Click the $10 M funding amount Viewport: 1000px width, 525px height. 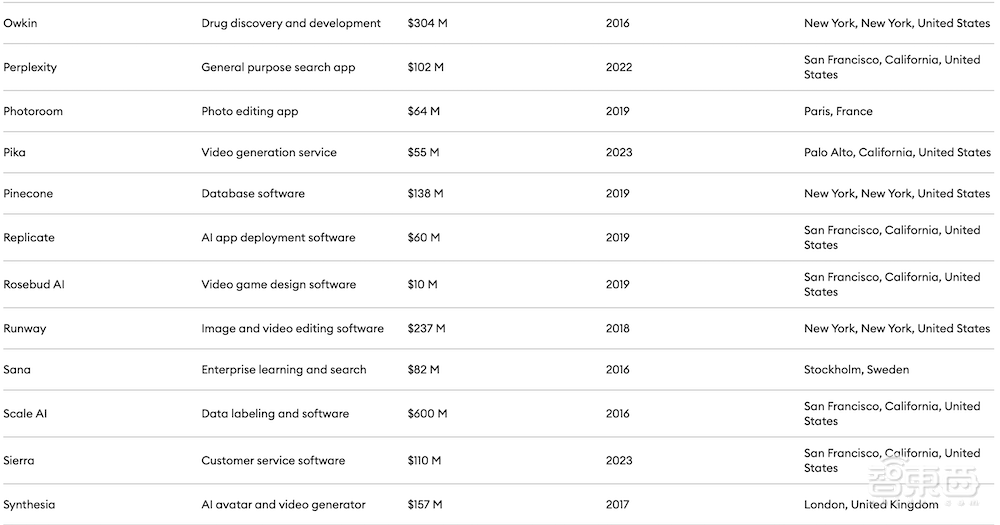point(422,284)
